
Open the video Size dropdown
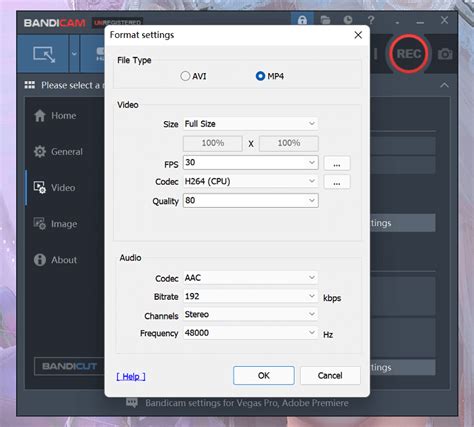[250, 124]
